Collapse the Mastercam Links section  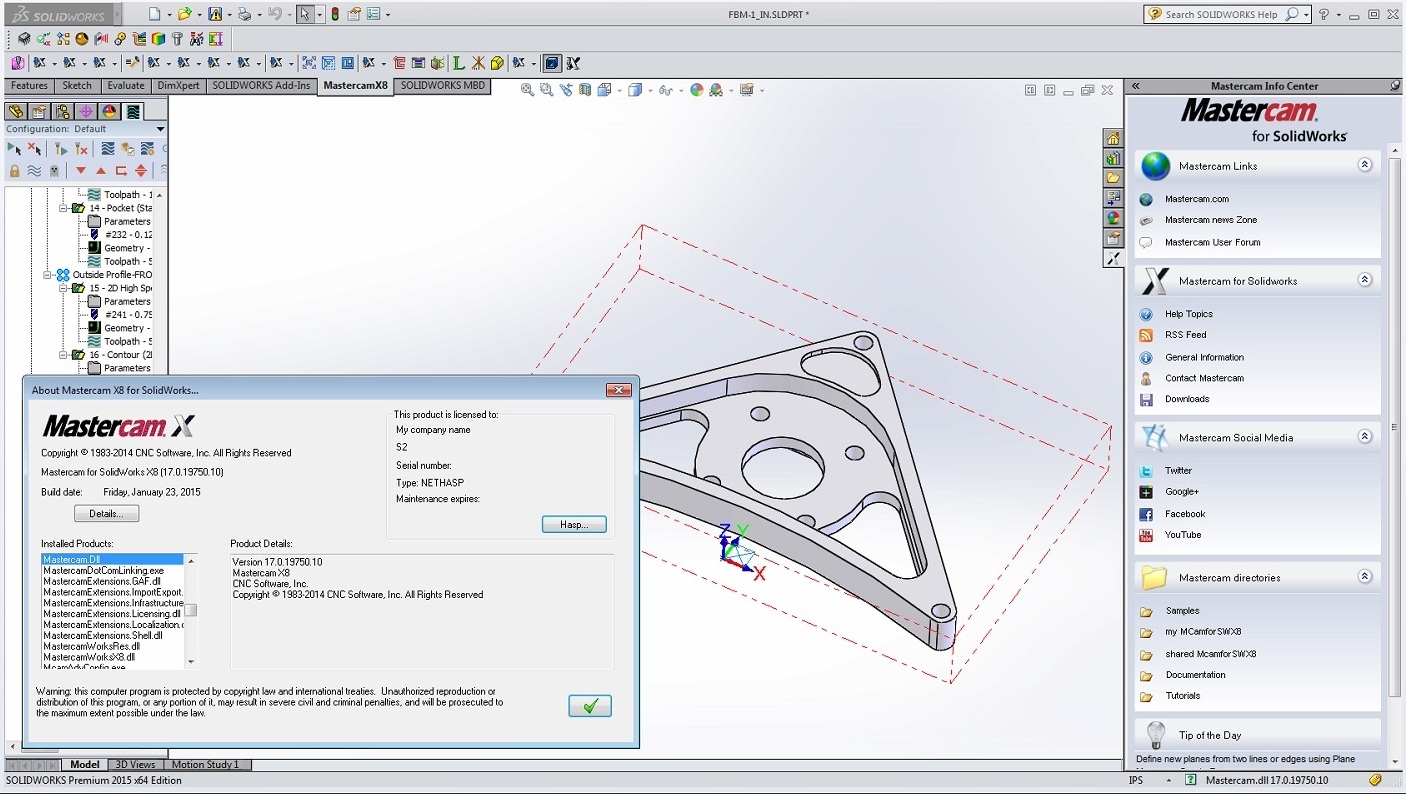click(1365, 165)
